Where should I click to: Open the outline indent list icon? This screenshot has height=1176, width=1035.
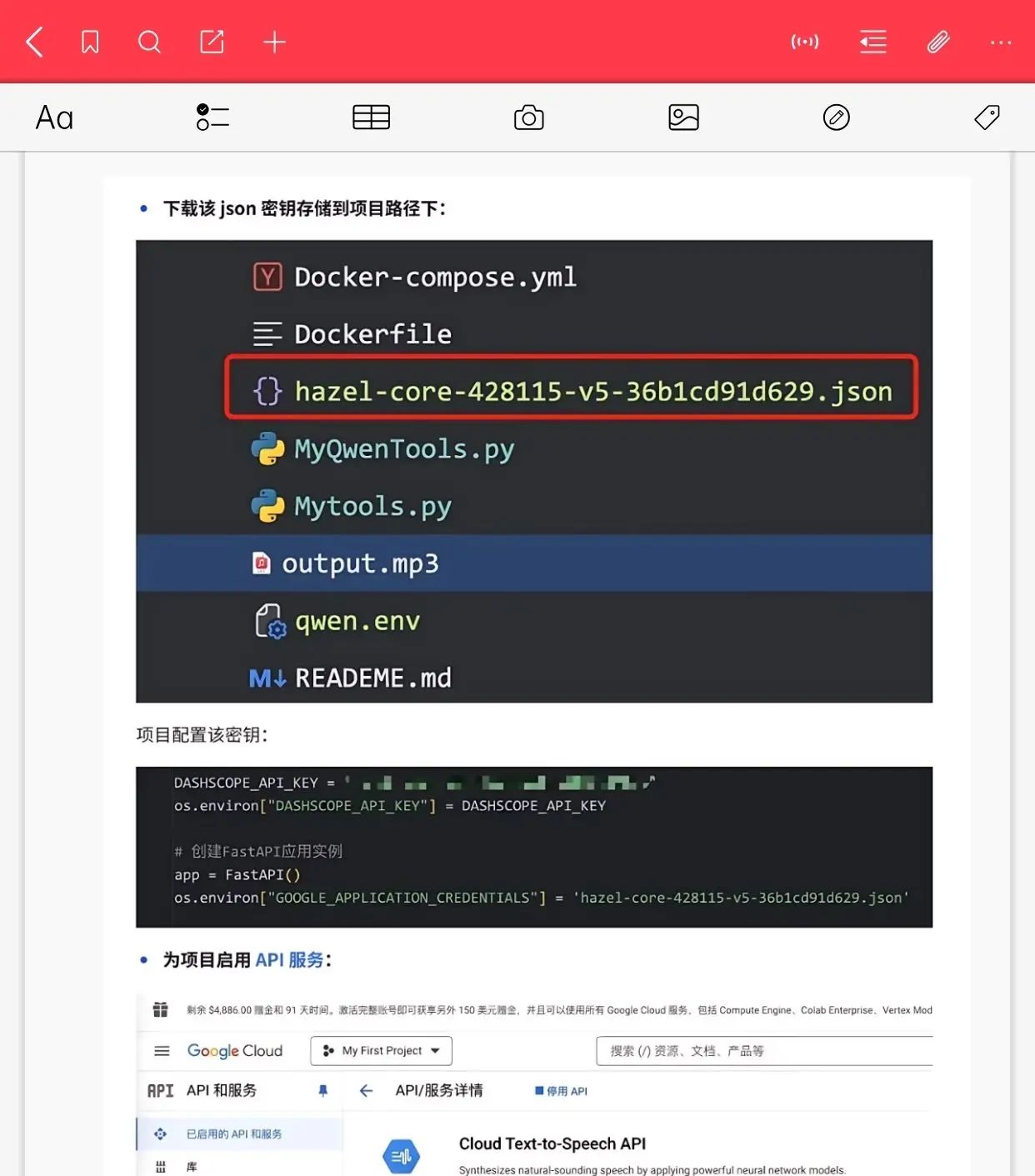[x=872, y=42]
